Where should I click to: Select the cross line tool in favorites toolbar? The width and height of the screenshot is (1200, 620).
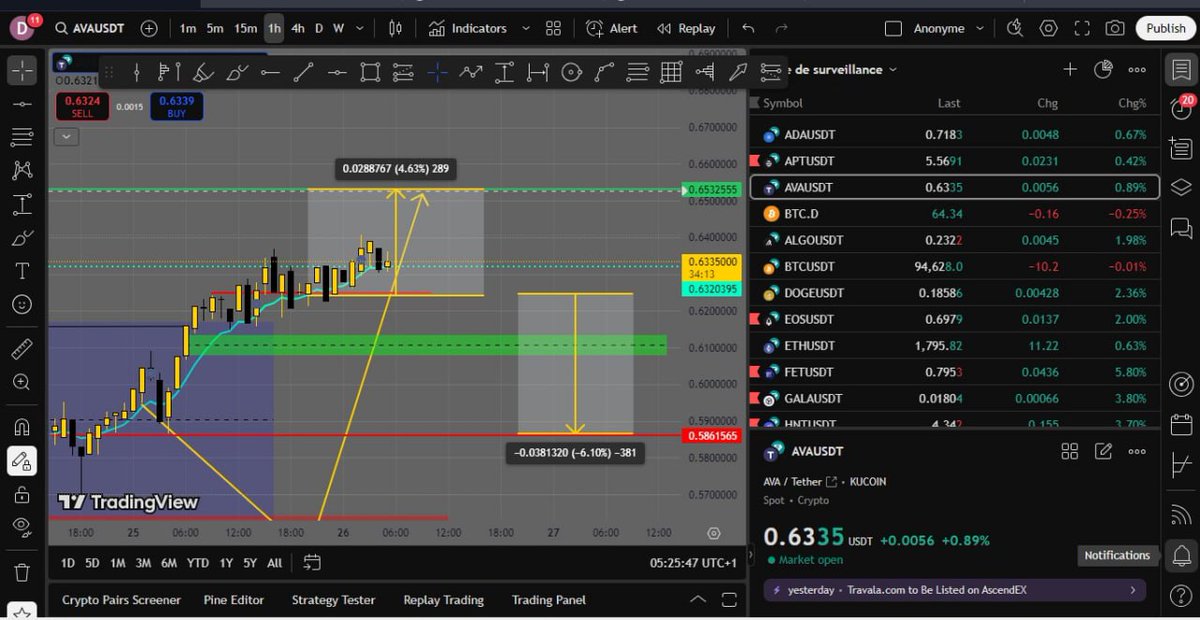pos(437,72)
